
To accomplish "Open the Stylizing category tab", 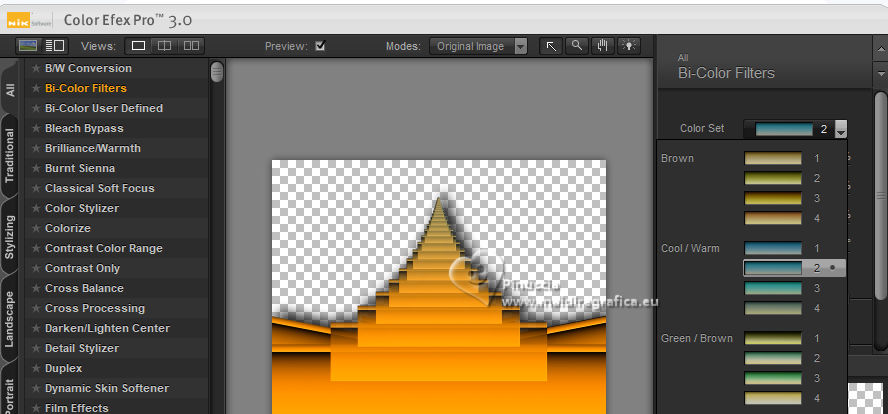I will click(10, 237).
